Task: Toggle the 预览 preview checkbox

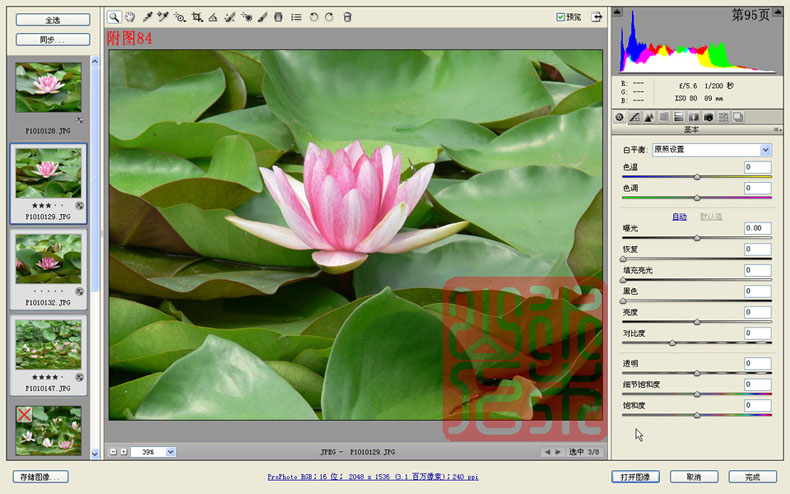Action: click(560, 17)
